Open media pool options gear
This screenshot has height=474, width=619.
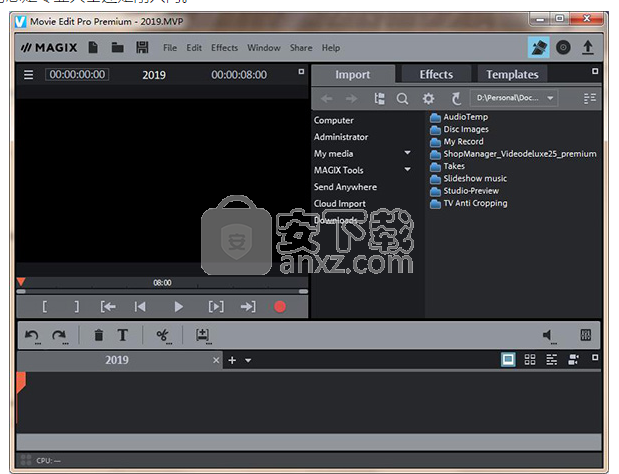click(428, 98)
